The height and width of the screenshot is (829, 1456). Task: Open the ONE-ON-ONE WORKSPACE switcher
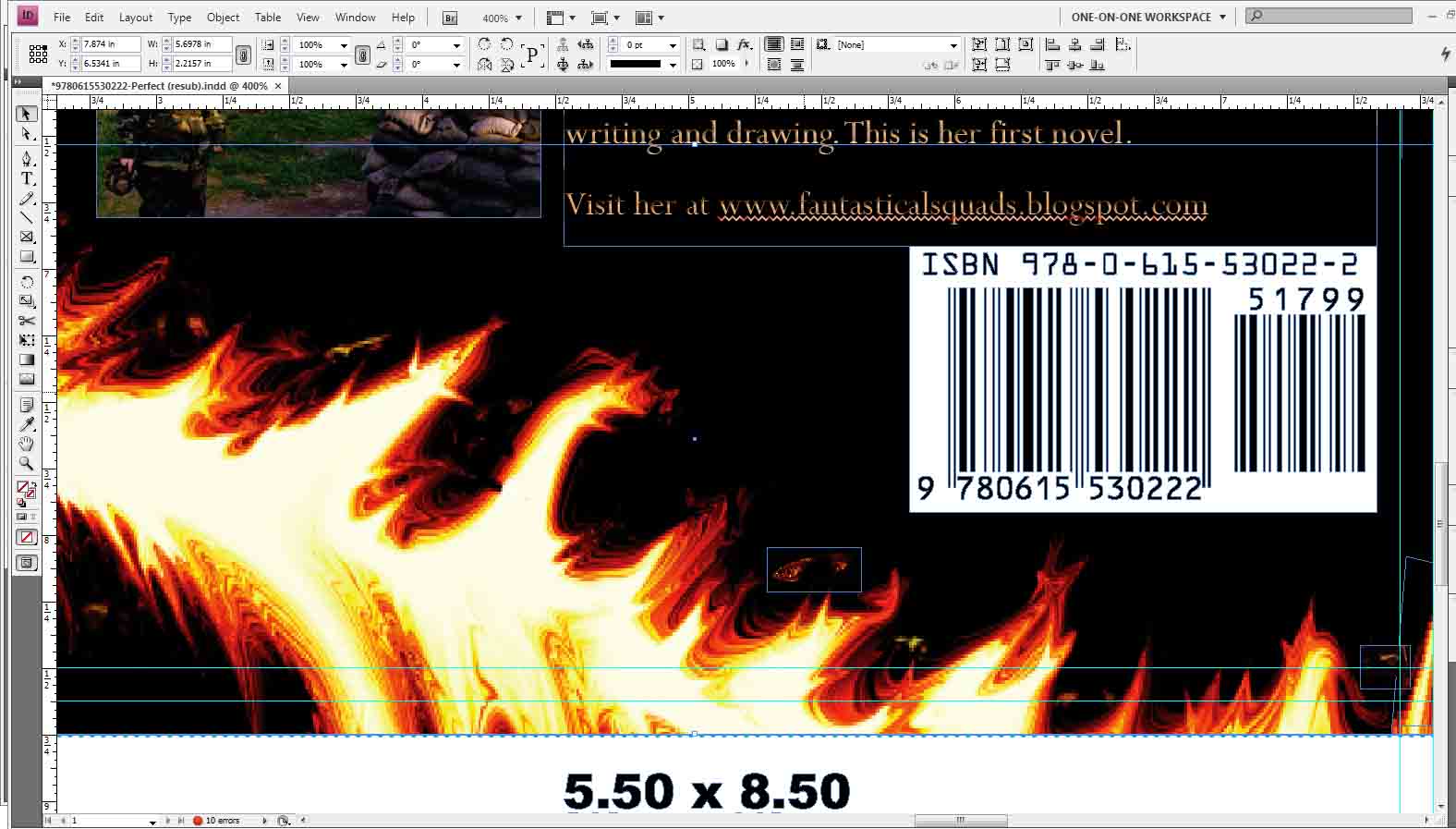pos(1148,17)
